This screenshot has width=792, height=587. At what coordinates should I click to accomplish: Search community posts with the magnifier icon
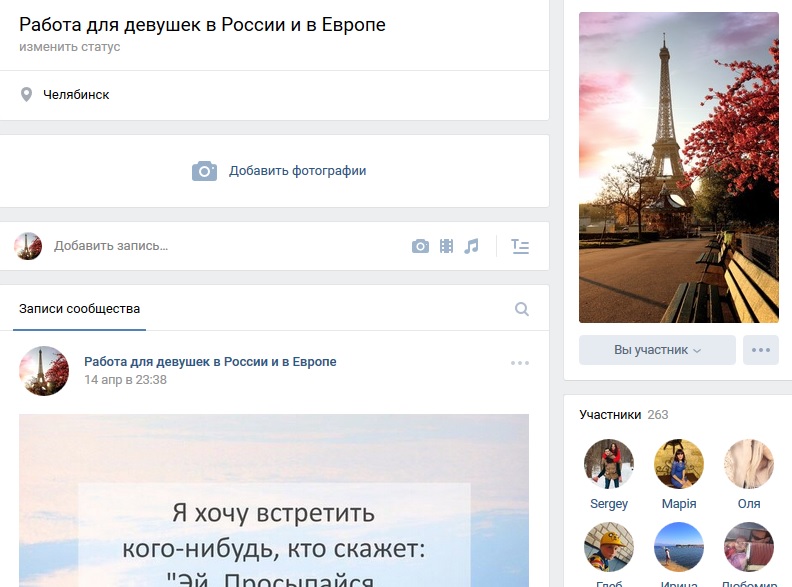(x=522, y=309)
